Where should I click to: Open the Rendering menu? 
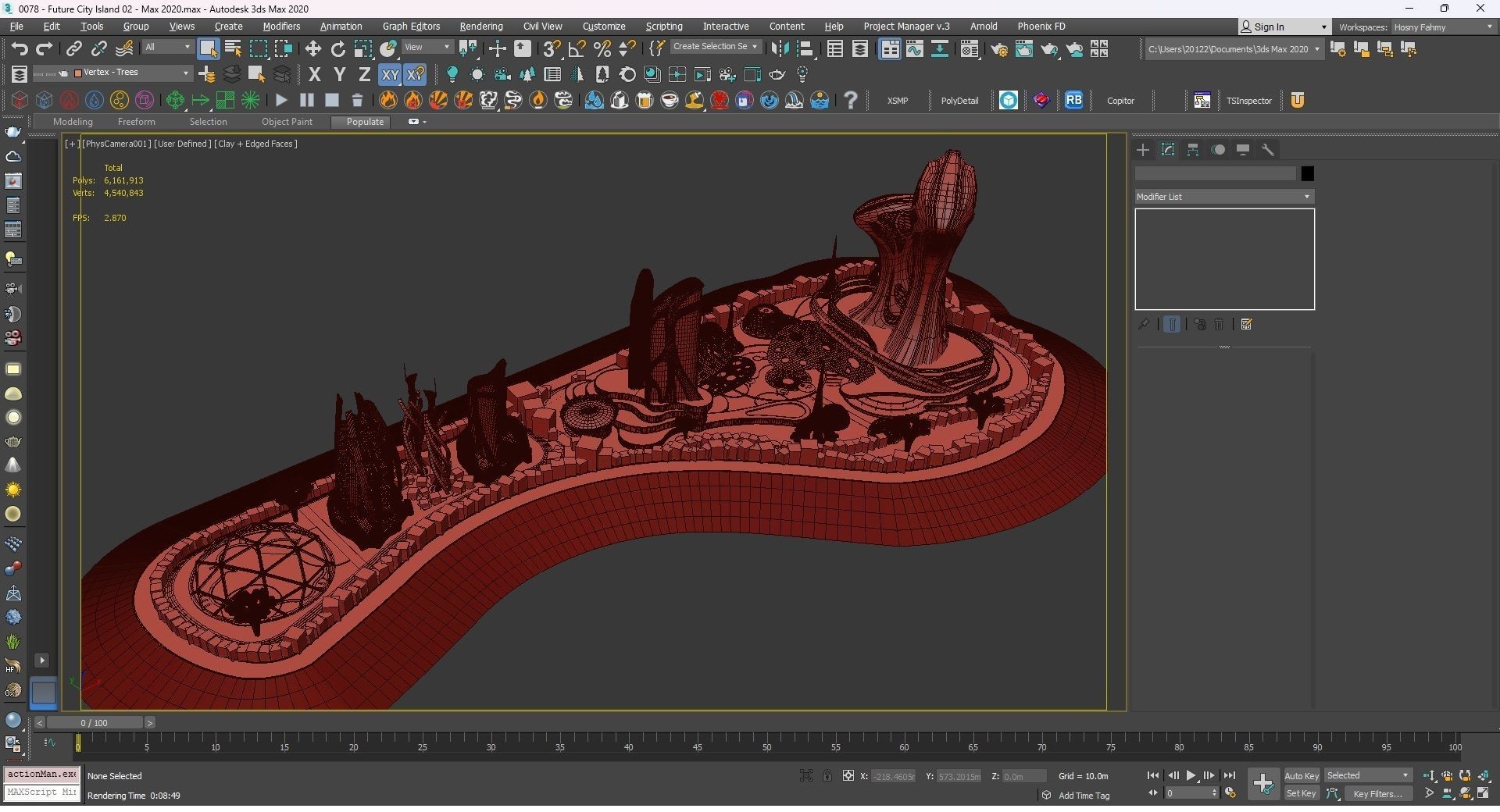tap(481, 27)
